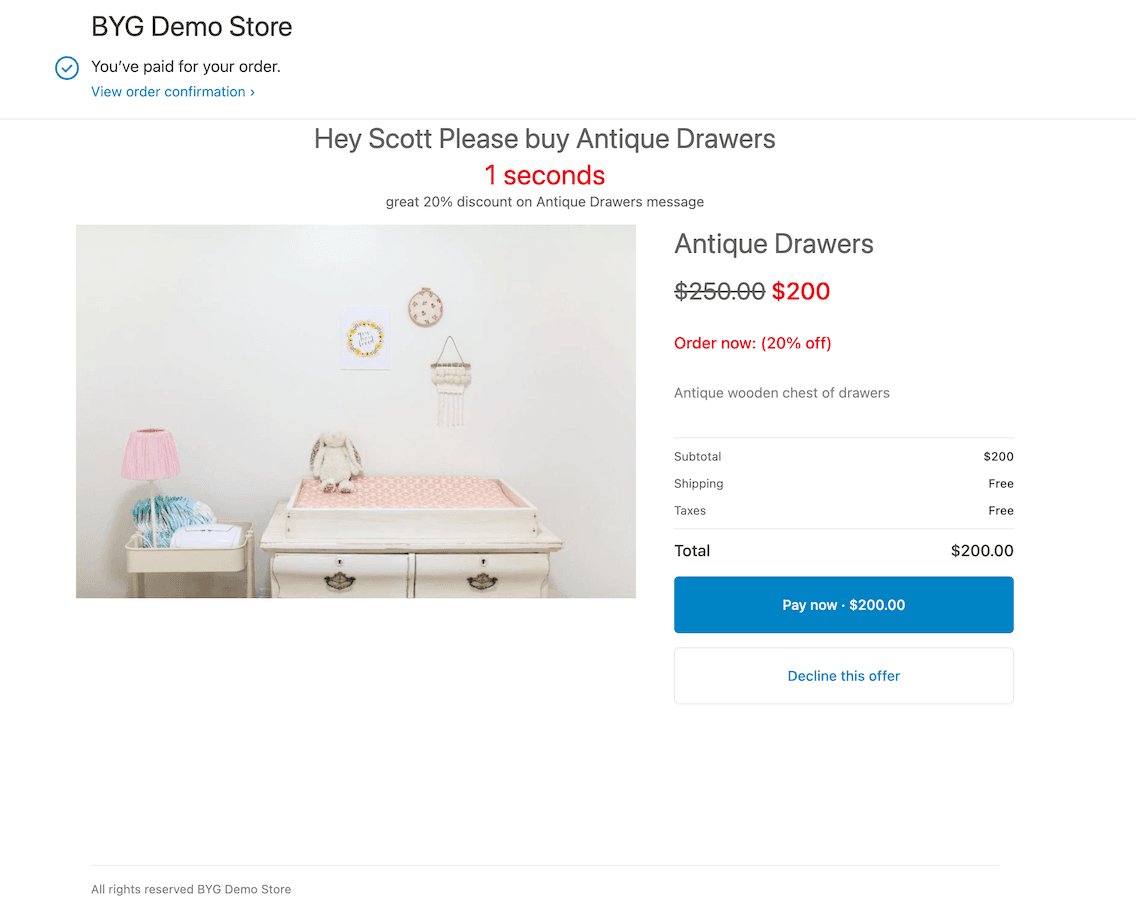Click the 20% discount message text

(x=544, y=202)
